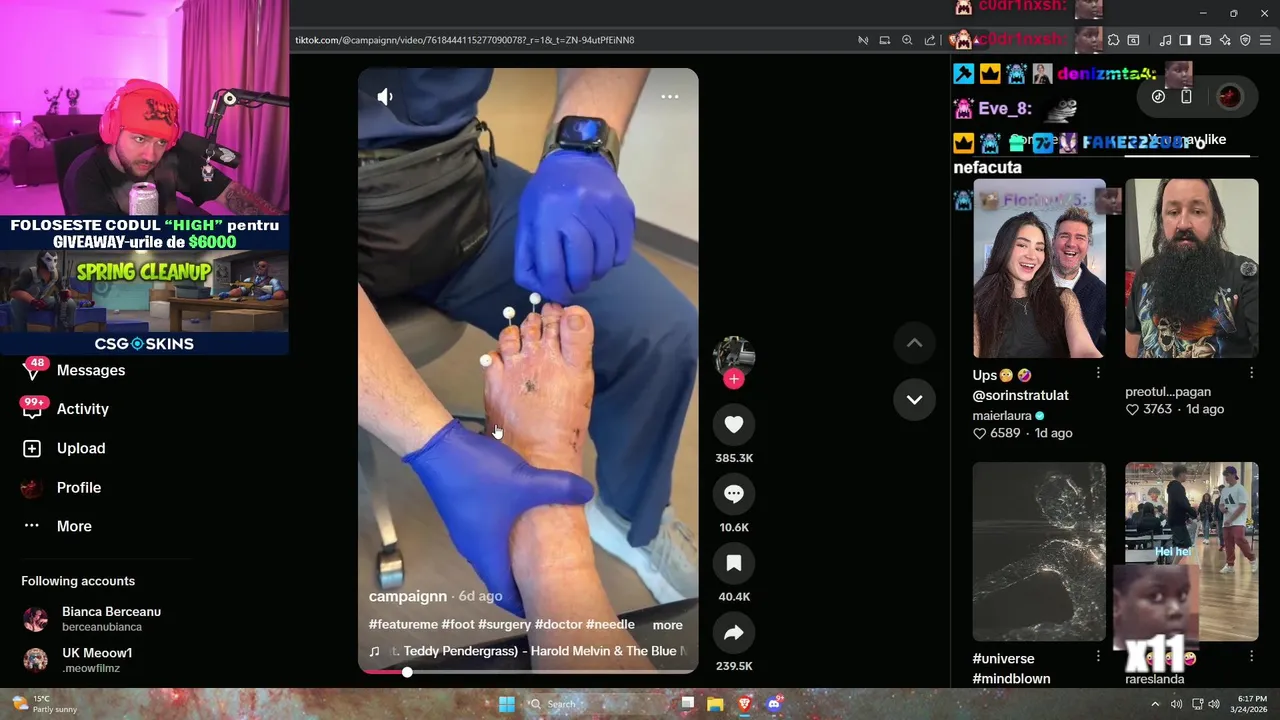Open the bearded man recommended video thumbnail
This screenshot has height=720, width=1280.
(x=1192, y=268)
